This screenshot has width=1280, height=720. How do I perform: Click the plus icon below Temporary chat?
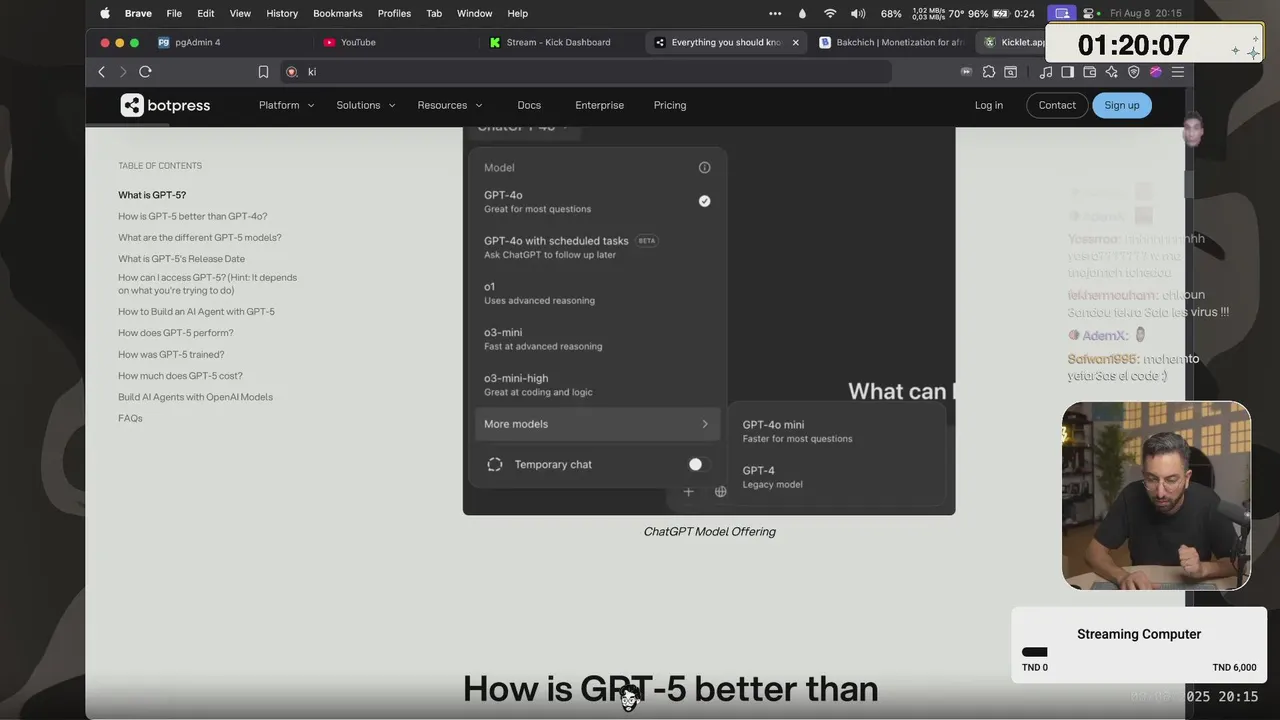(x=688, y=491)
